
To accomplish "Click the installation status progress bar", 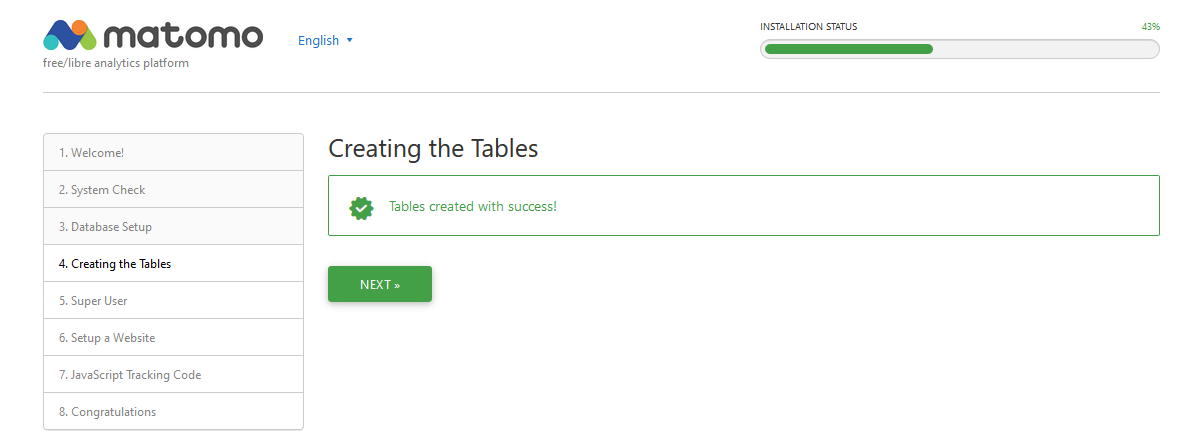I will pyautogui.click(x=960, y=49).
